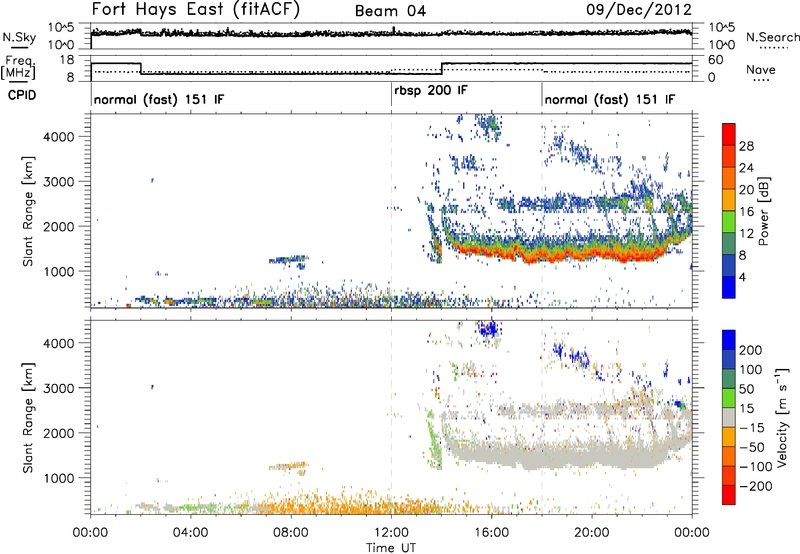
Task: Click the blue bottom of the Power color bar
Action: [x=729, y=287]
